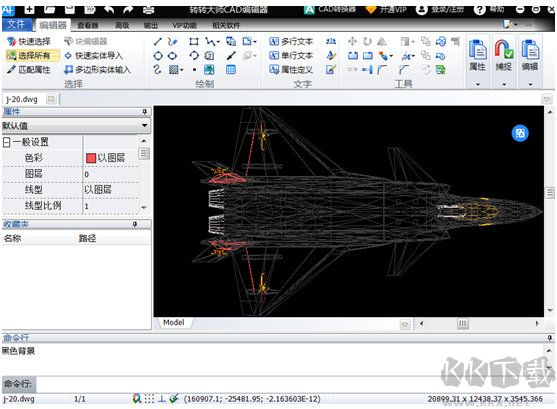557x409 pixels.
Task: Toggle the 捕捉 snap magnet button
Action: click(x=503, y=50)
